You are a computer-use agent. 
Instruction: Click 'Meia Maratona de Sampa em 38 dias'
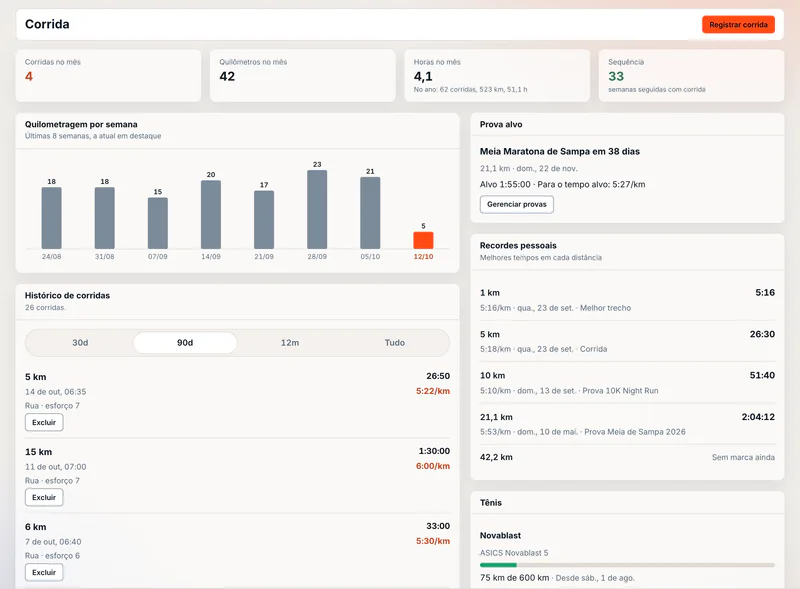(x=560, y=152)
